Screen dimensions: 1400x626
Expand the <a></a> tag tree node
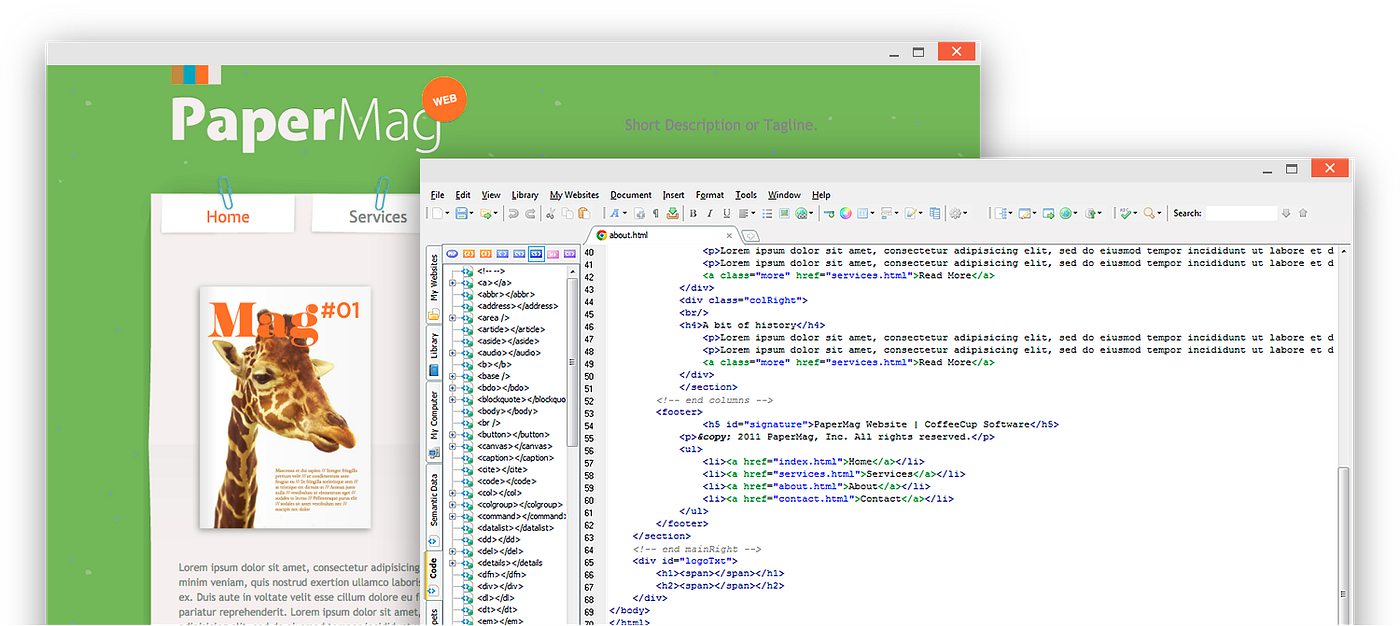coord(453,283)
